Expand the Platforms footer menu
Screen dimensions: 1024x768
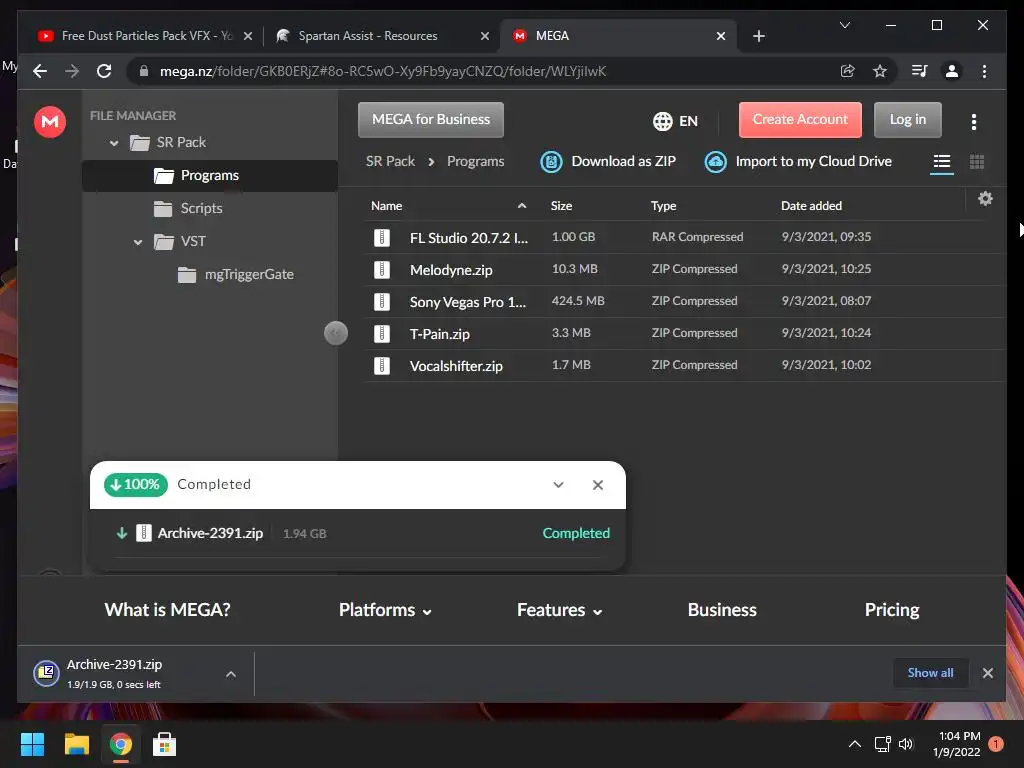point(385,610)
